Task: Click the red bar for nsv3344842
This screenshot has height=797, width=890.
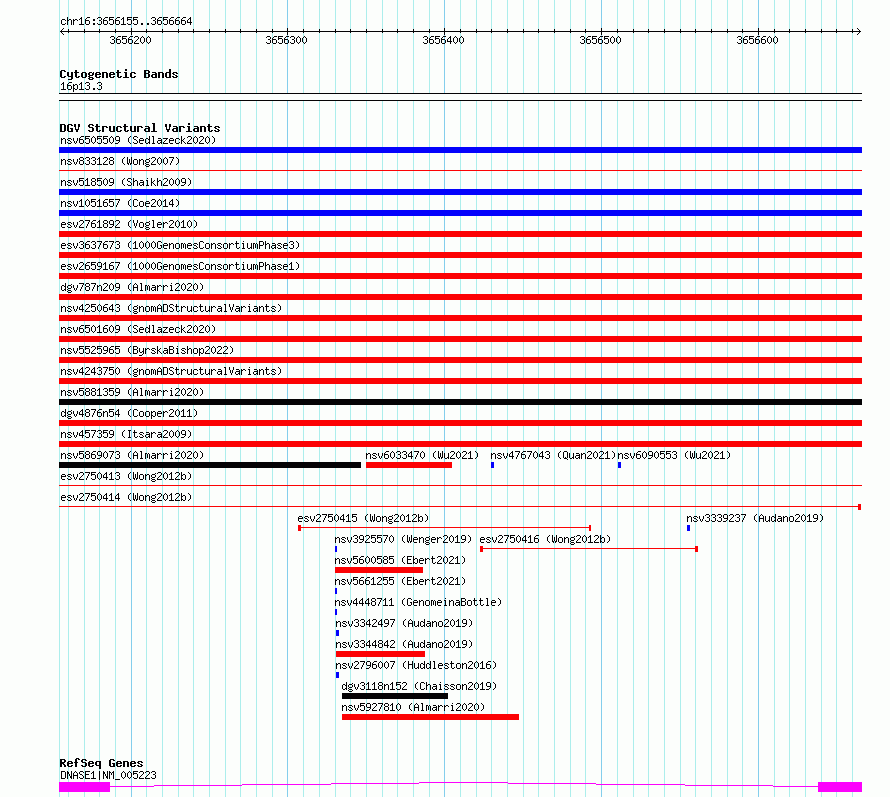Action: coord(380,655)
